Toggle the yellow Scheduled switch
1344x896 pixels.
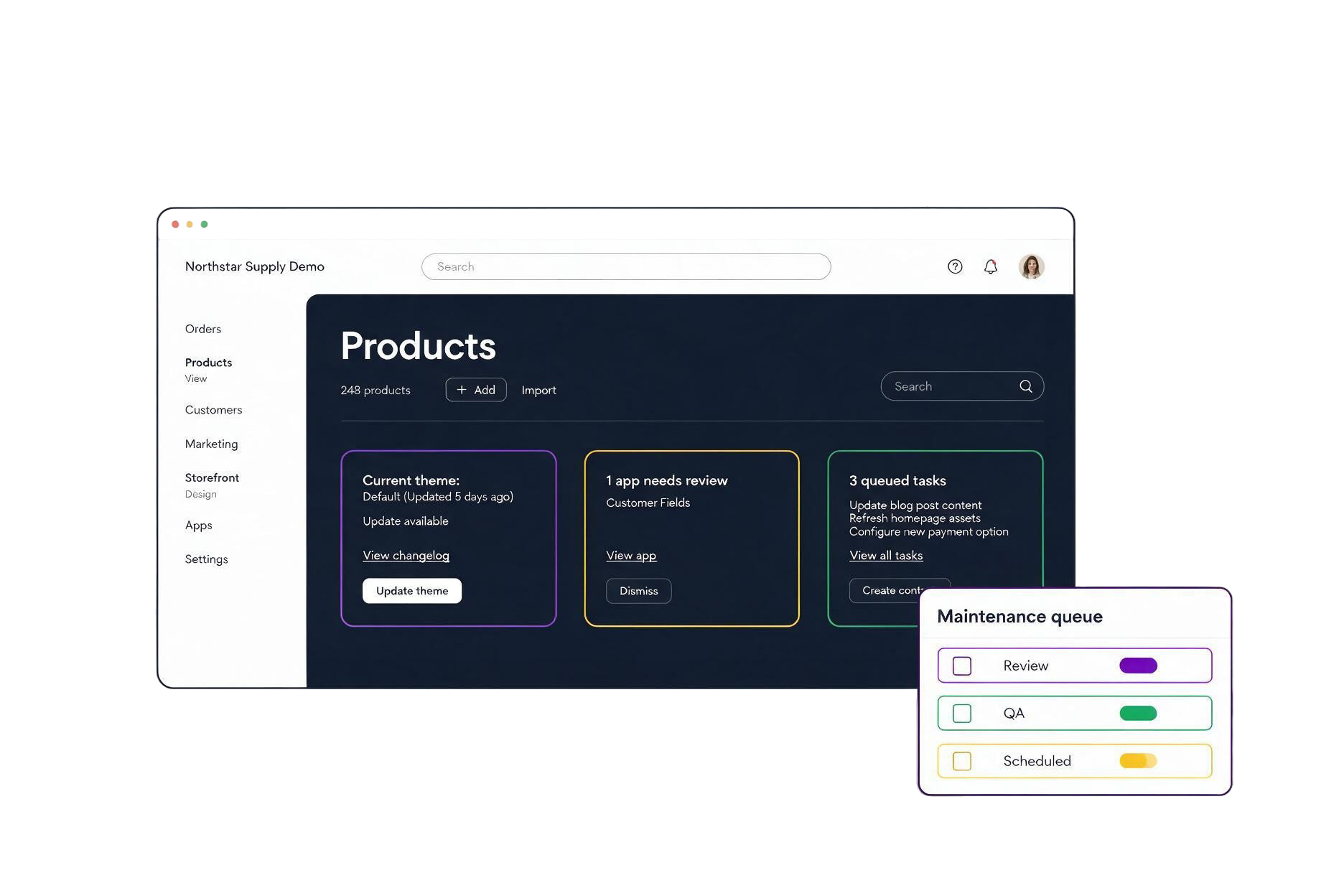click(x=1139, y=761)
